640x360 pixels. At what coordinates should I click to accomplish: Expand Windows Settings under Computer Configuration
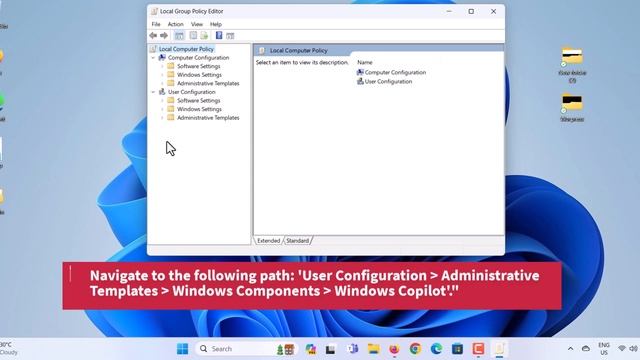coord(162,75)
